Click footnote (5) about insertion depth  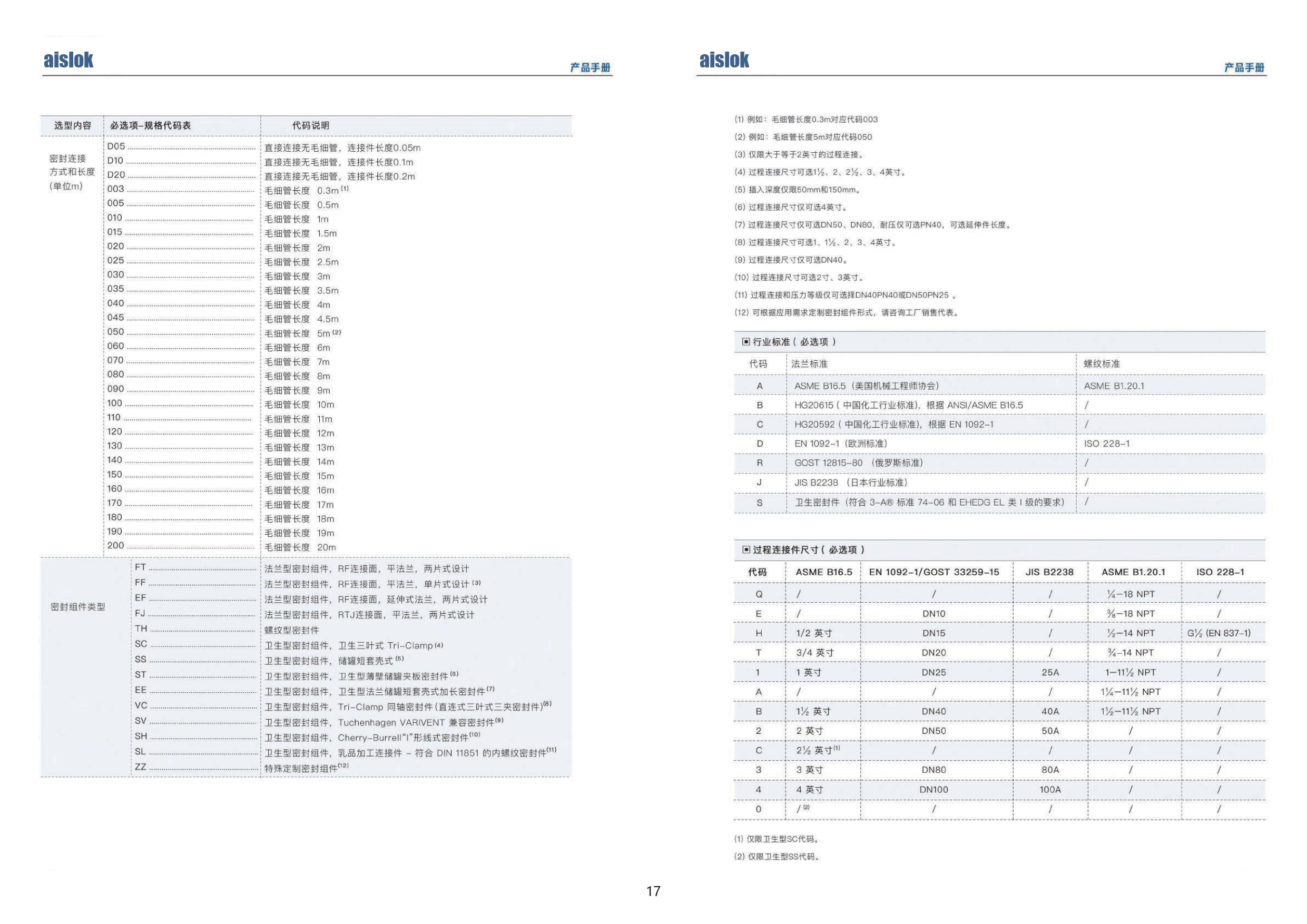(798, 190)
